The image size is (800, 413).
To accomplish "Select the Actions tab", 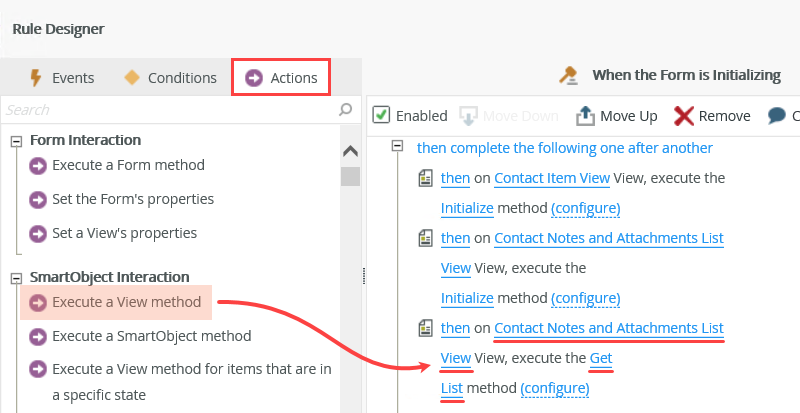I will 281,78.
